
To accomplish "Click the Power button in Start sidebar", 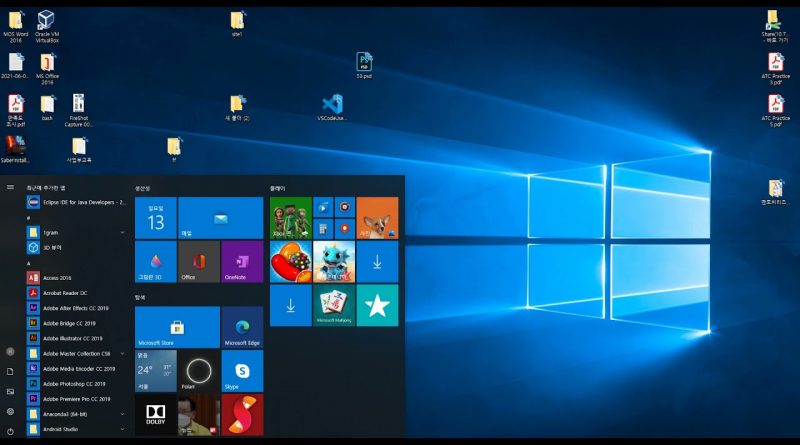I will (10, 431).
